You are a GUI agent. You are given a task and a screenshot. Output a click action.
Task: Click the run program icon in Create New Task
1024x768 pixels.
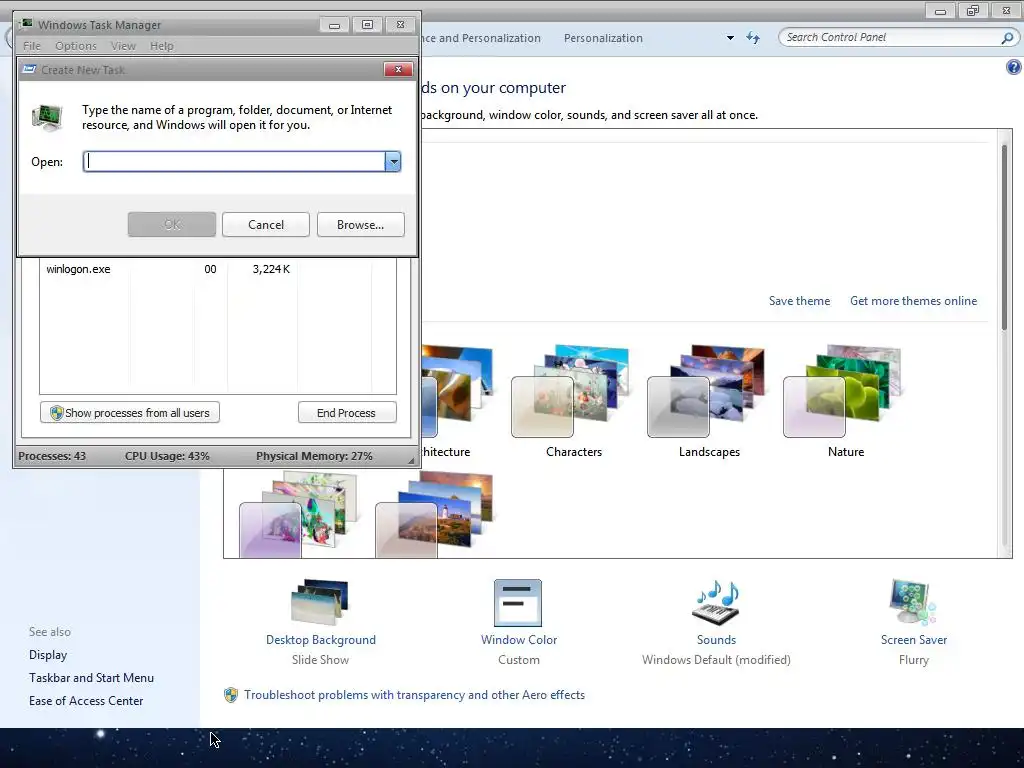tap(47, 118)
